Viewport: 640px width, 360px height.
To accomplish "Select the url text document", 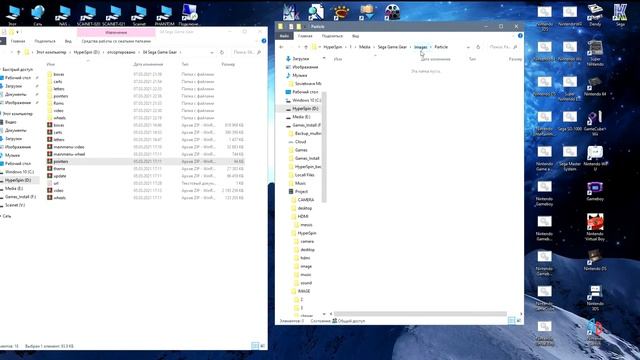I will 145,183.
